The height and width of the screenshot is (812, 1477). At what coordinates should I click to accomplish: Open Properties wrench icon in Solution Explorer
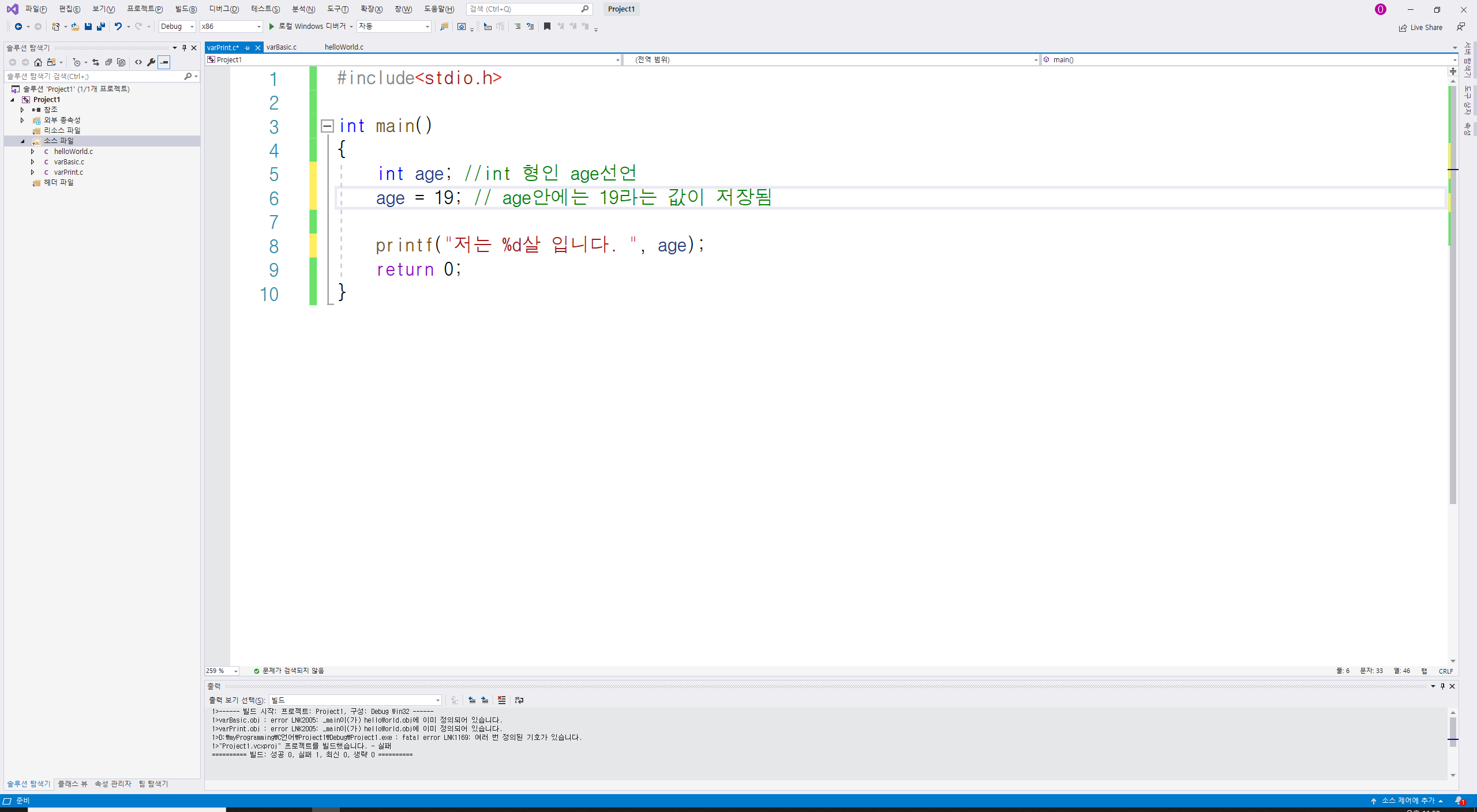[151, 62]
